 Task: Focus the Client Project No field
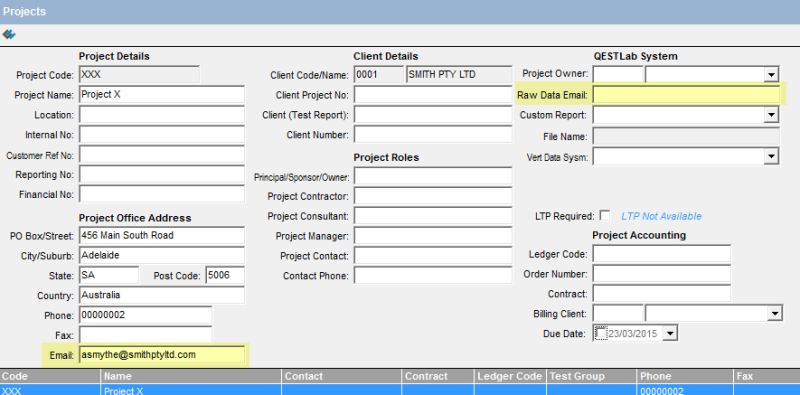tap(433, 95)
